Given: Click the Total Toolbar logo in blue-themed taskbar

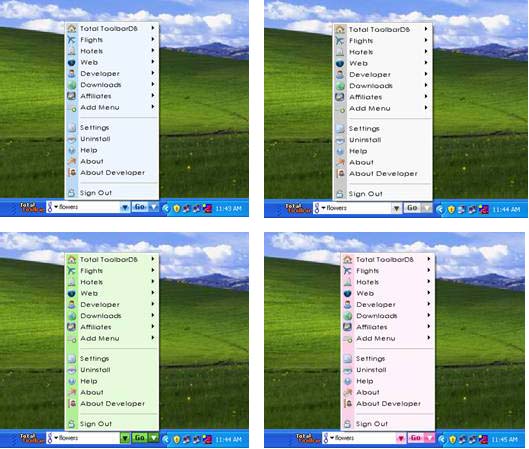Looking at the screenshot, I should (31, 207).
